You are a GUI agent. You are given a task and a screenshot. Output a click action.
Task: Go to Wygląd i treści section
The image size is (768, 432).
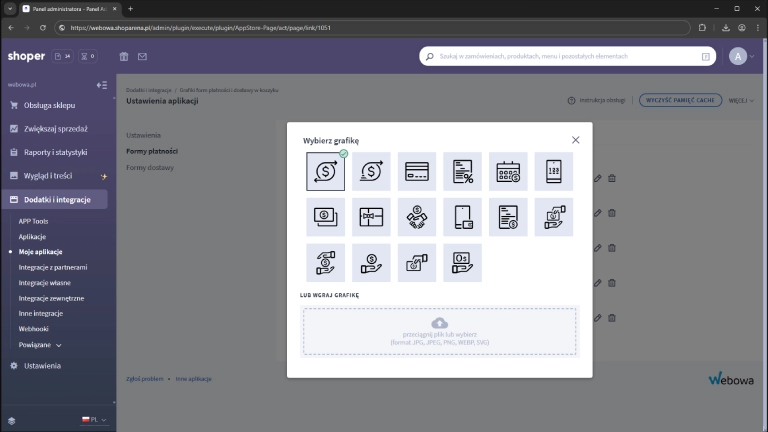[x=54, y=176]
